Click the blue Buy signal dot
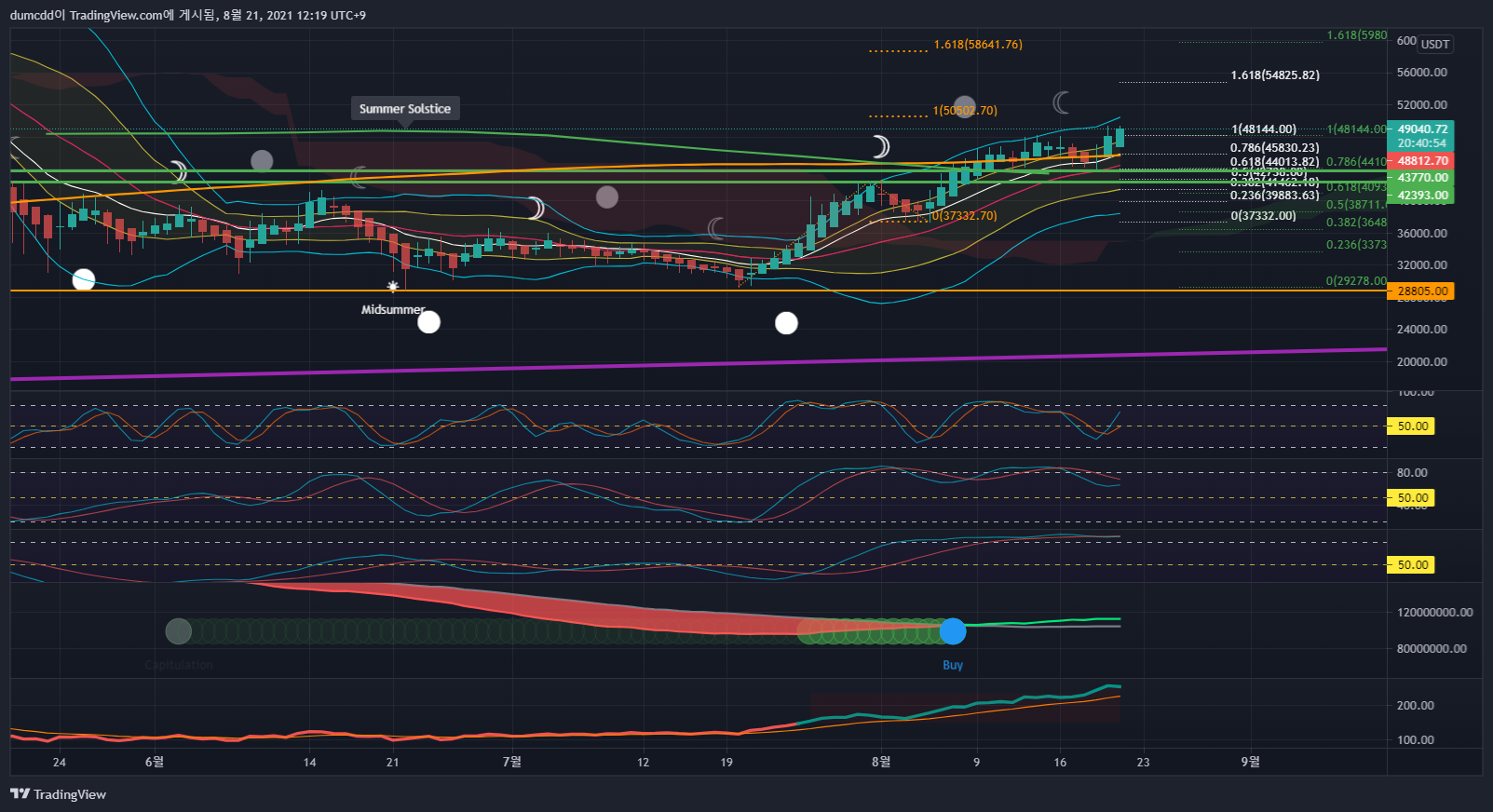The width and height of the screenshot is (1493, 812). coord(953,631)
